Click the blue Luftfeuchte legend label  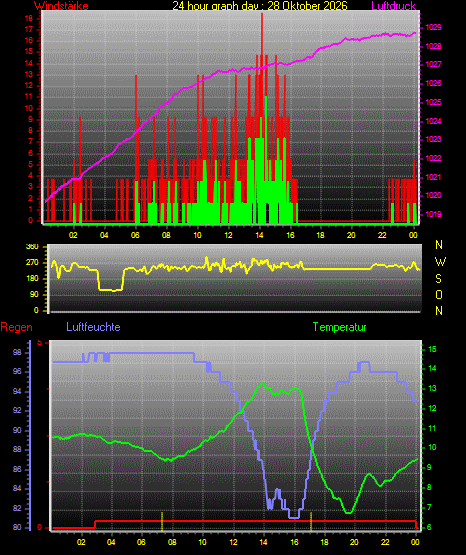click(93, 327)
